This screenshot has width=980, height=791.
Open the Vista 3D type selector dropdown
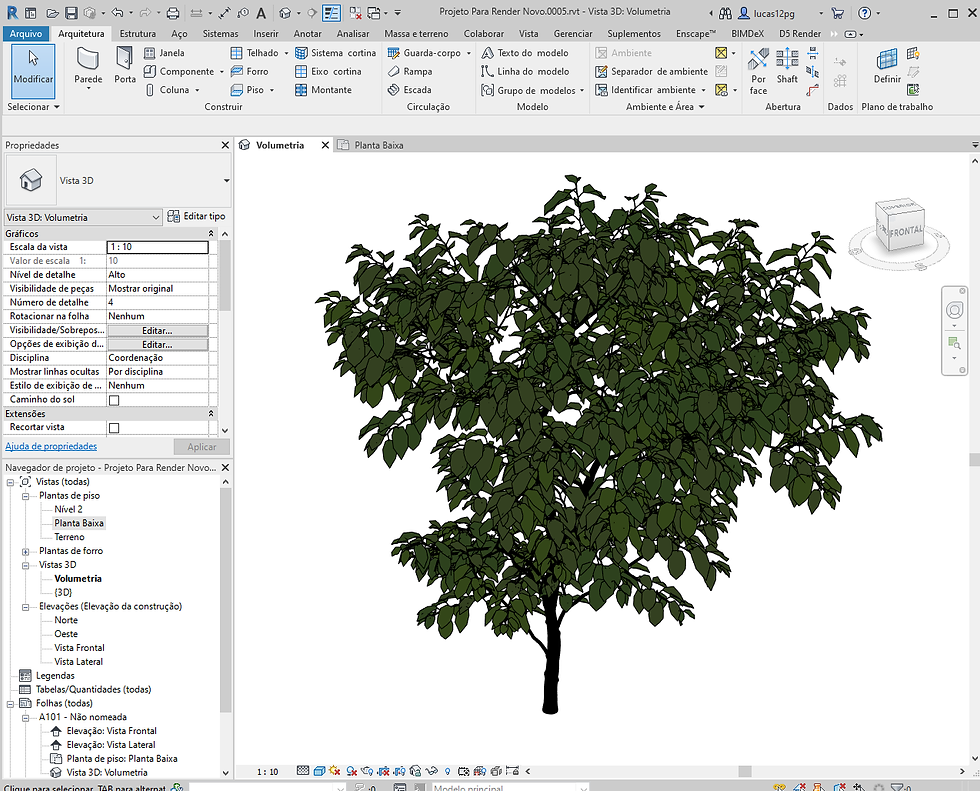tap(226, 181)
